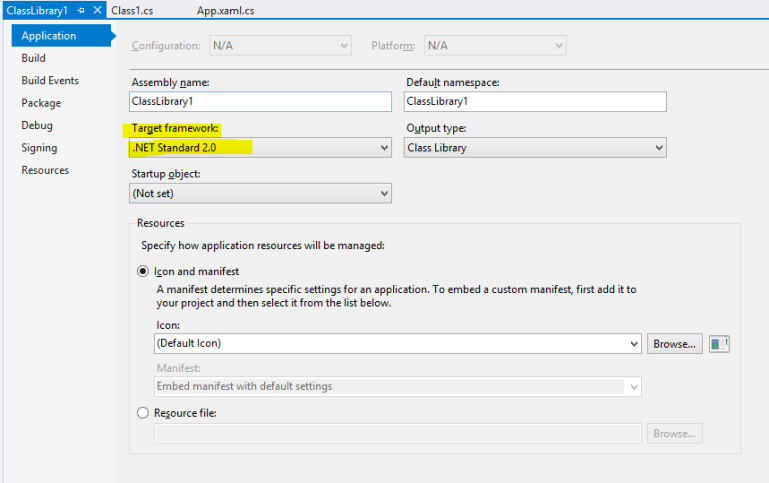
Task: Expand the Output type combo box
Action: coord(535,148)
